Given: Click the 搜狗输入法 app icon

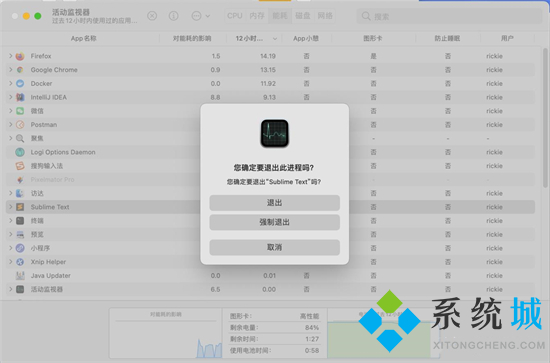Looking at the screenshot, I should point(20,166).
